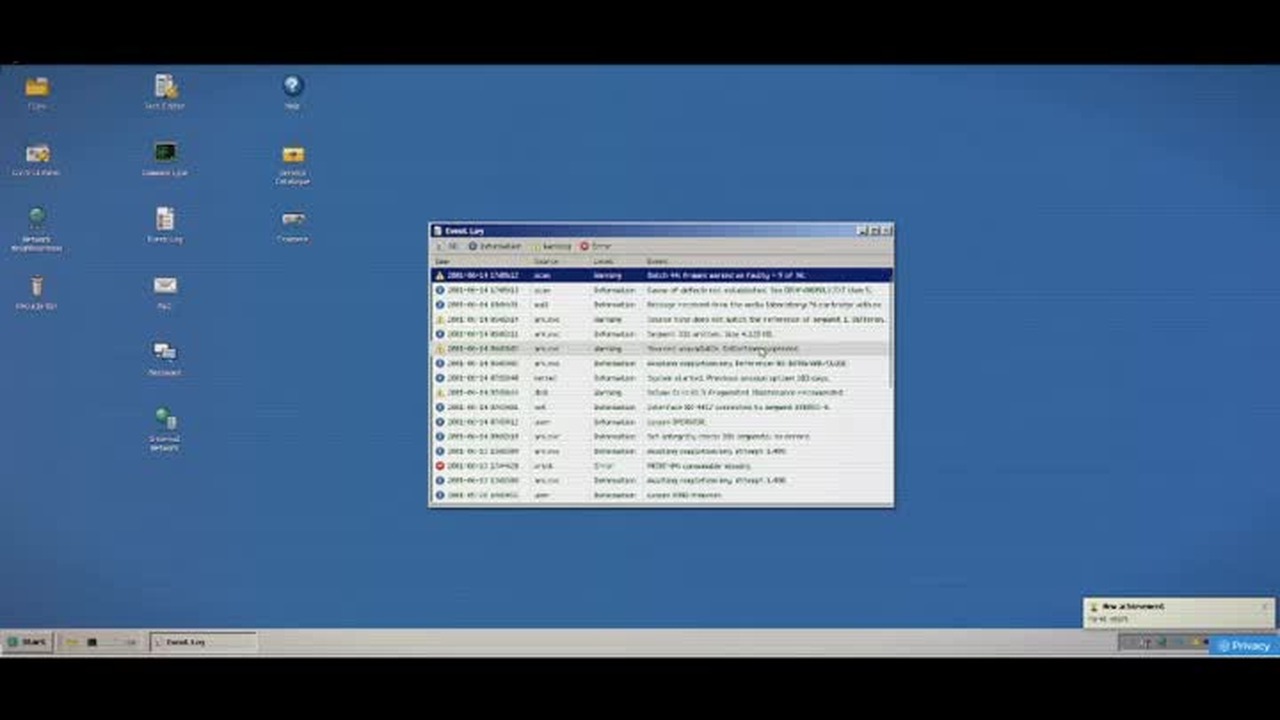This screenshot has width=1280, height=720.
Task: Sort events by the Date column header
Action: 481,261
